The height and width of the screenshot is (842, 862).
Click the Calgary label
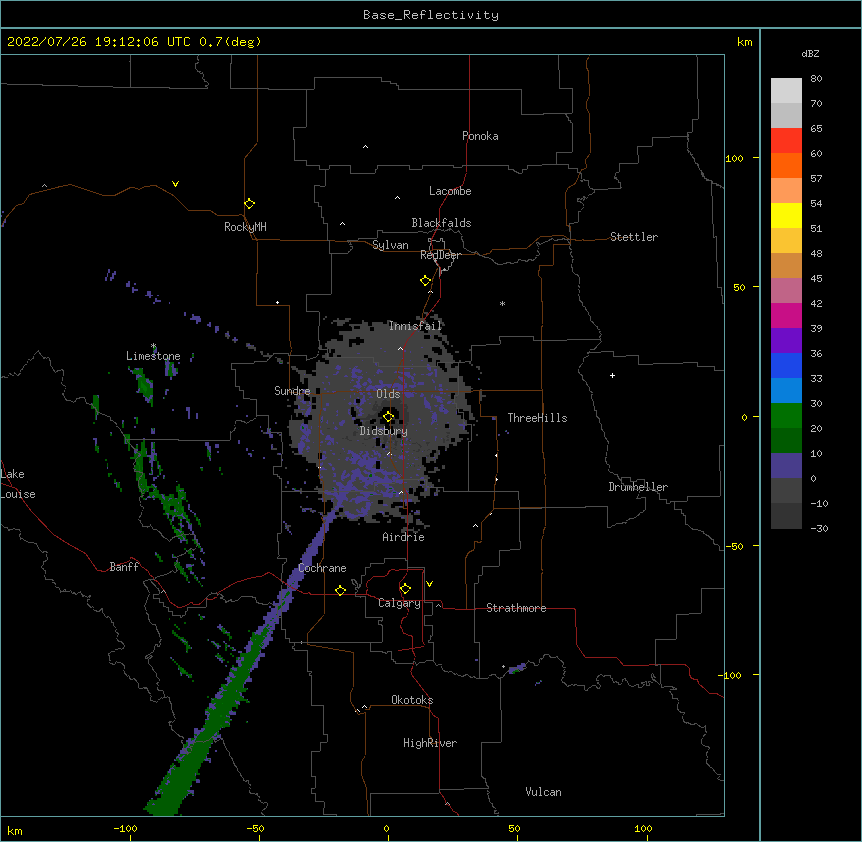tap(400, 603)
